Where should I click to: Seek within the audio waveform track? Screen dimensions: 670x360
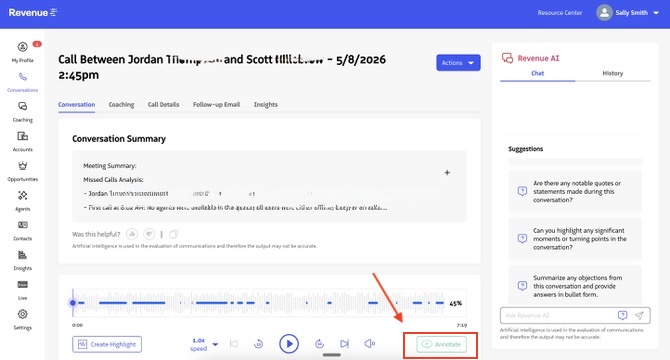[259, 303]
